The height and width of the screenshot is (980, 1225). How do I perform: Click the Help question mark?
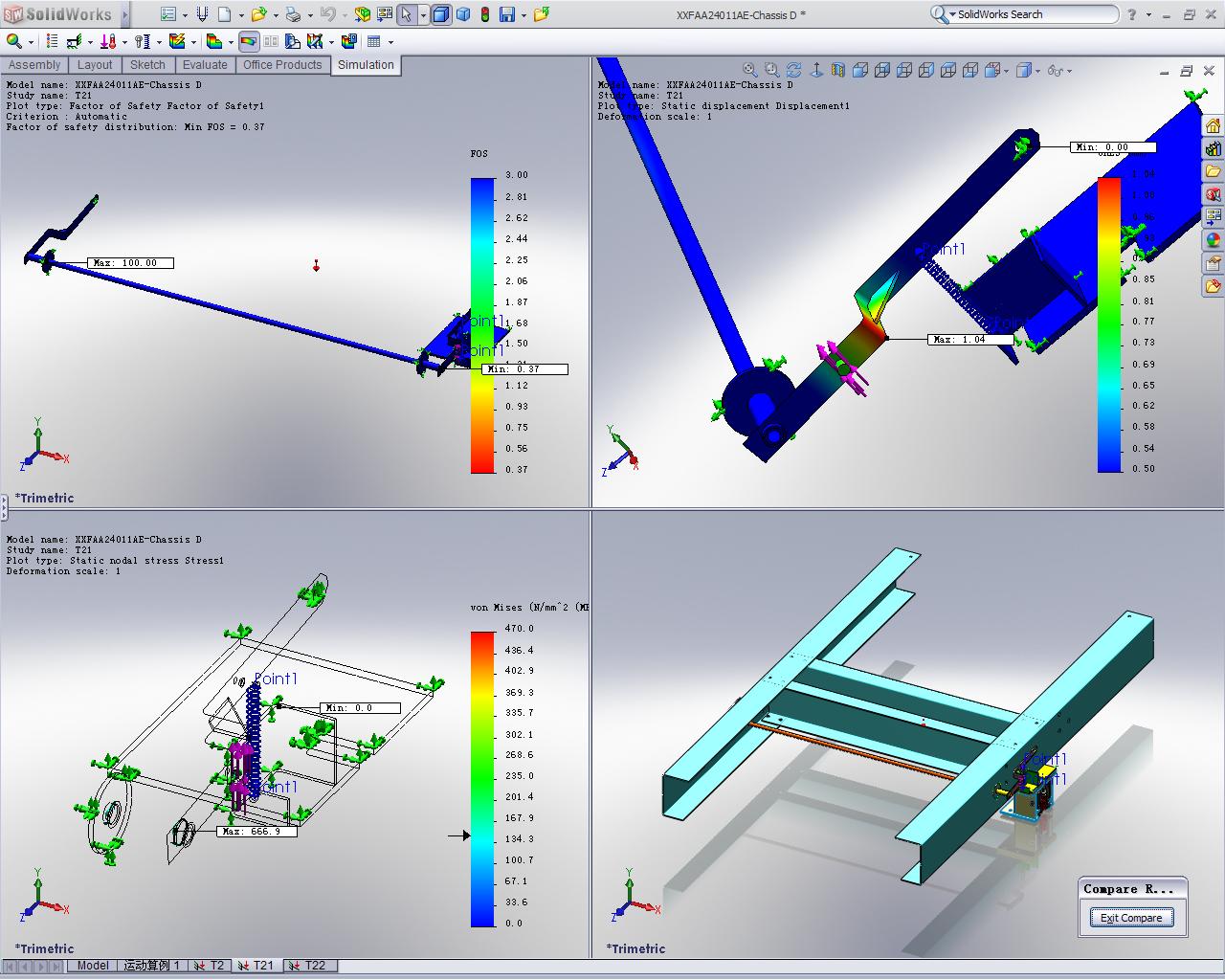pos(1132,14)
